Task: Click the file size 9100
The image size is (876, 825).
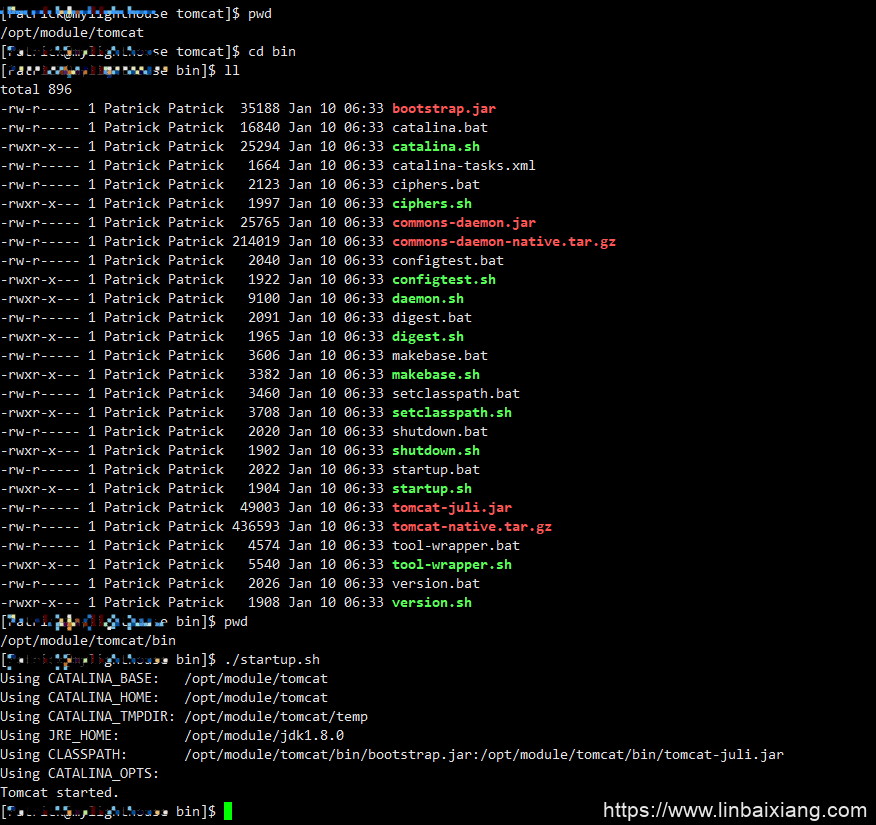Action: tap(264, 298)
